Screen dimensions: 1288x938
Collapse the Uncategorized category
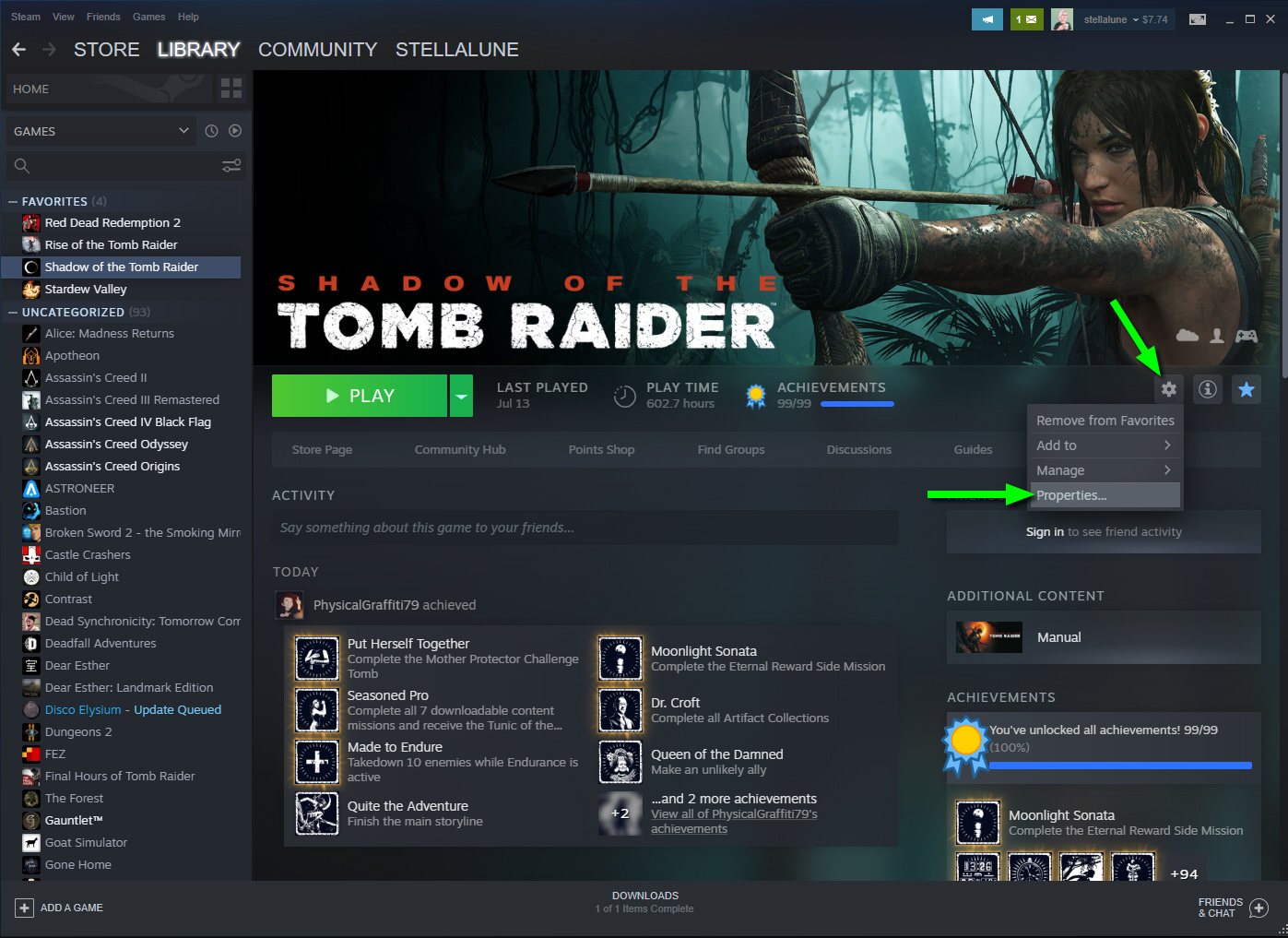[x=13, y=312]
